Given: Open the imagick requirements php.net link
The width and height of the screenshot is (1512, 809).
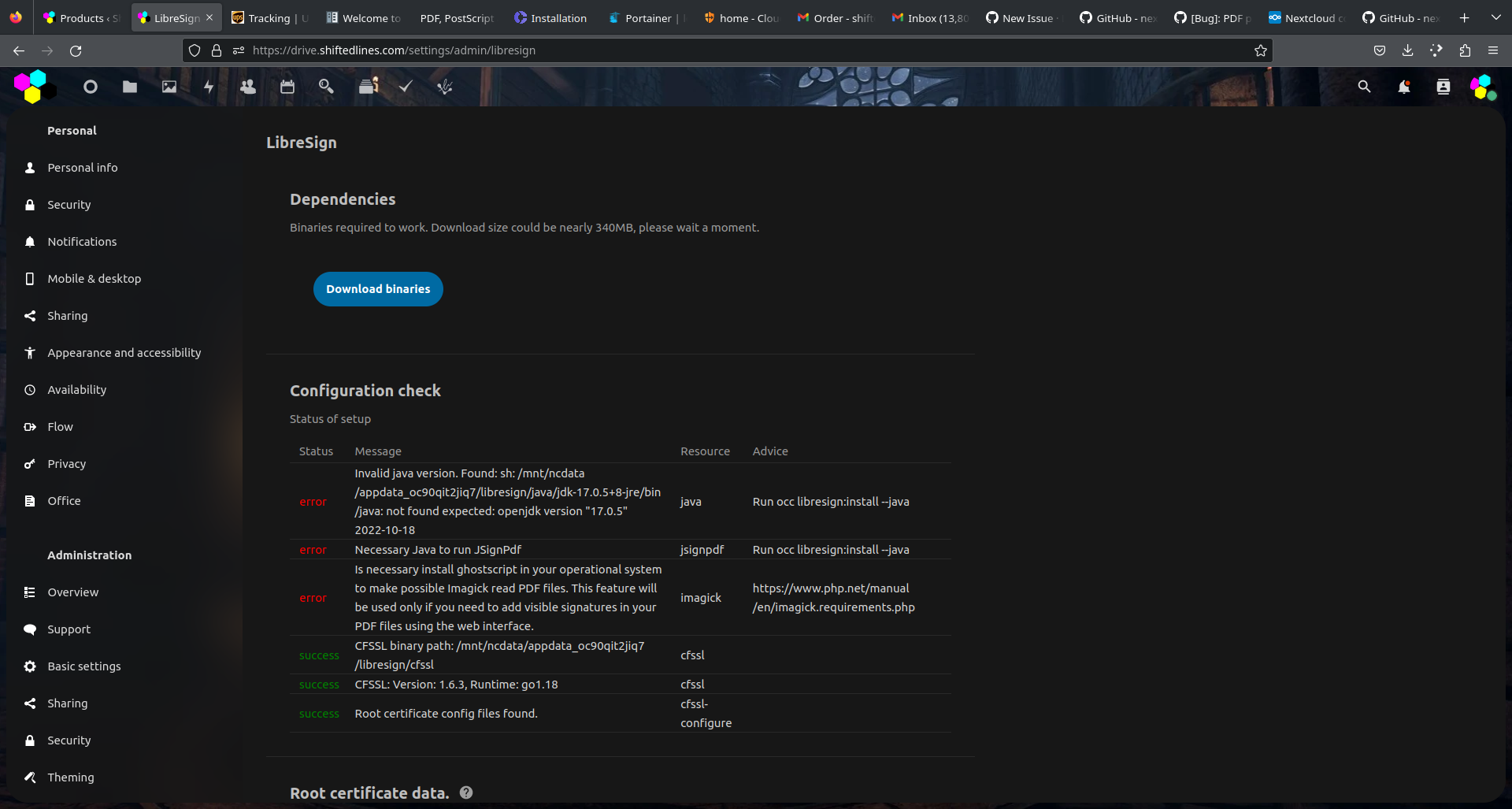Looking at the screenshot, I should (833, 597).
